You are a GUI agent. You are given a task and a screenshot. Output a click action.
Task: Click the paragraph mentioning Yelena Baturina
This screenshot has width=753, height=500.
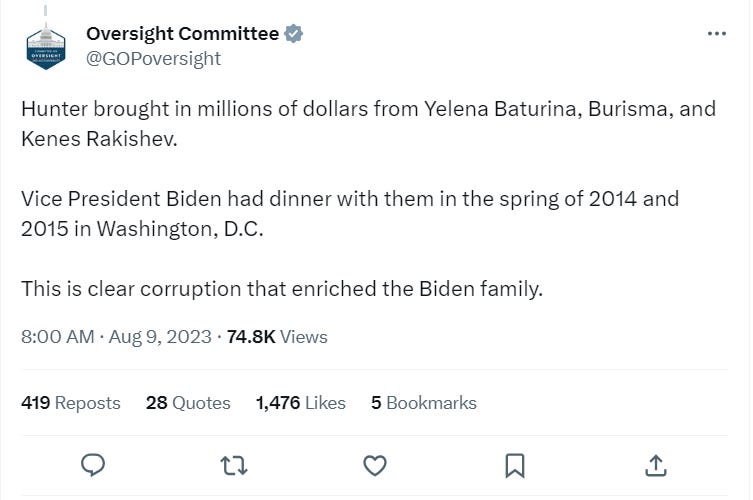(x=368, y=123)
